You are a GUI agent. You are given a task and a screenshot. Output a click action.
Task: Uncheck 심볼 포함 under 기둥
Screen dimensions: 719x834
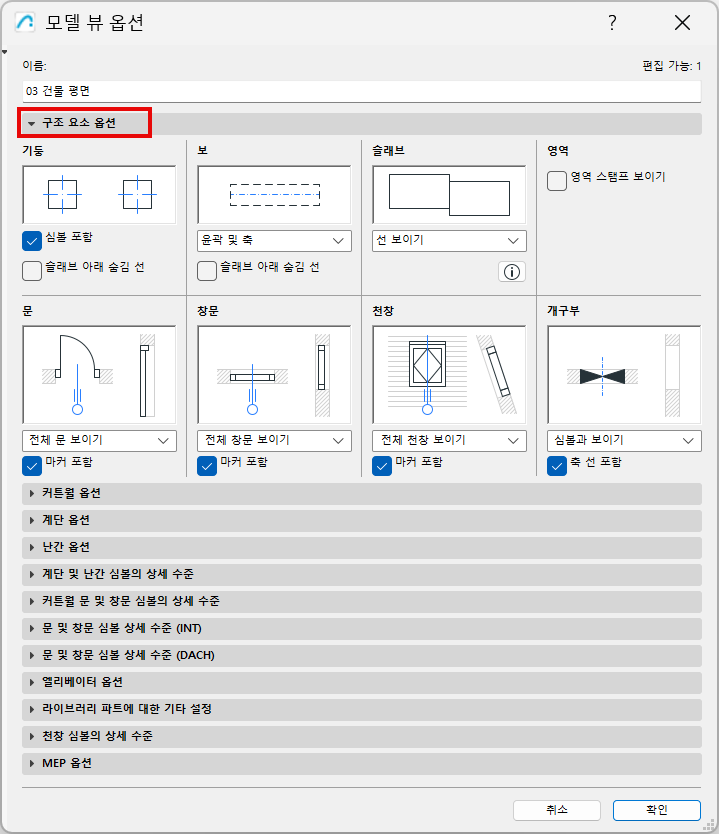pos(32,241)
